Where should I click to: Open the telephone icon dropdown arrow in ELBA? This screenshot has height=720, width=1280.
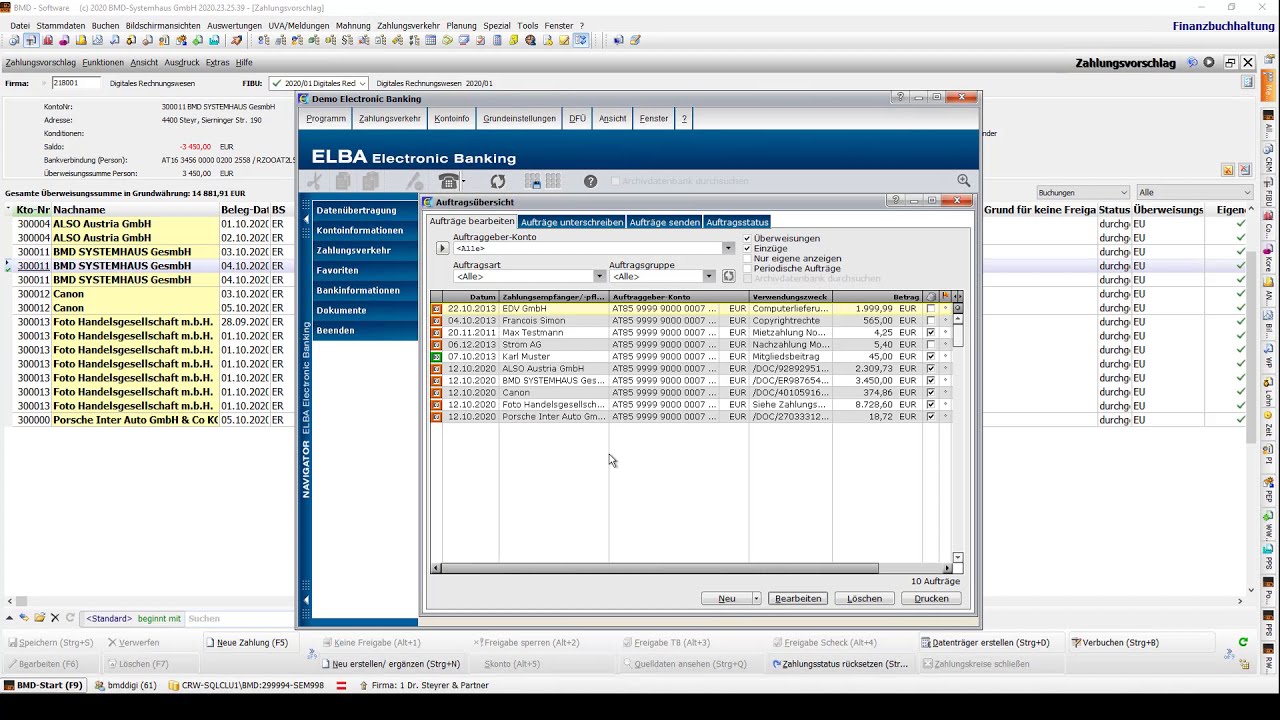point(465,182)
